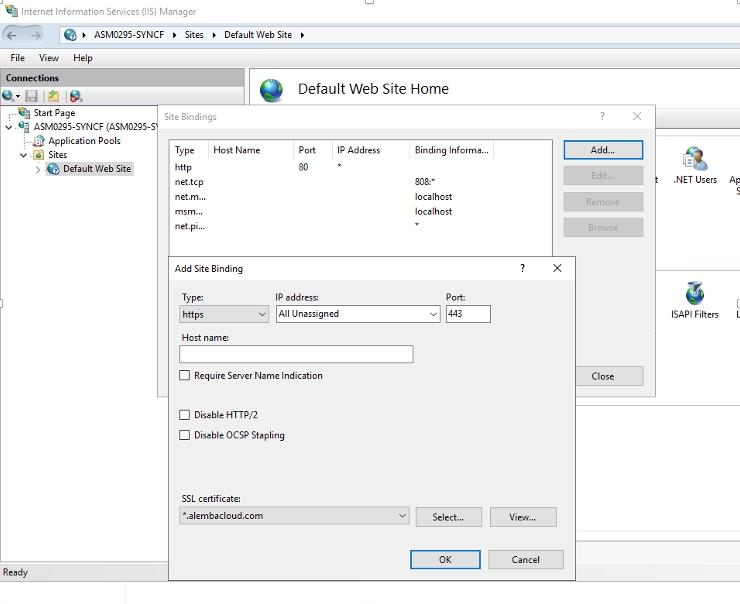Click OK to add the binding

click(445, 560)
